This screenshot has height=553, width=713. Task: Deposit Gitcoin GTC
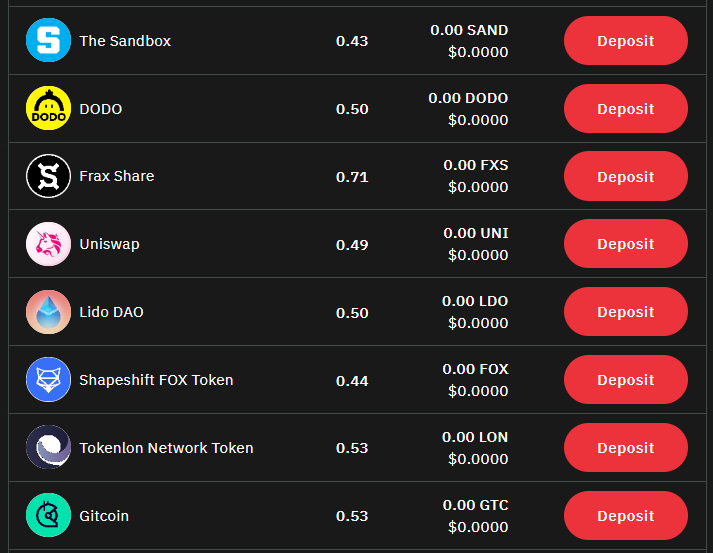coord(626,516)
